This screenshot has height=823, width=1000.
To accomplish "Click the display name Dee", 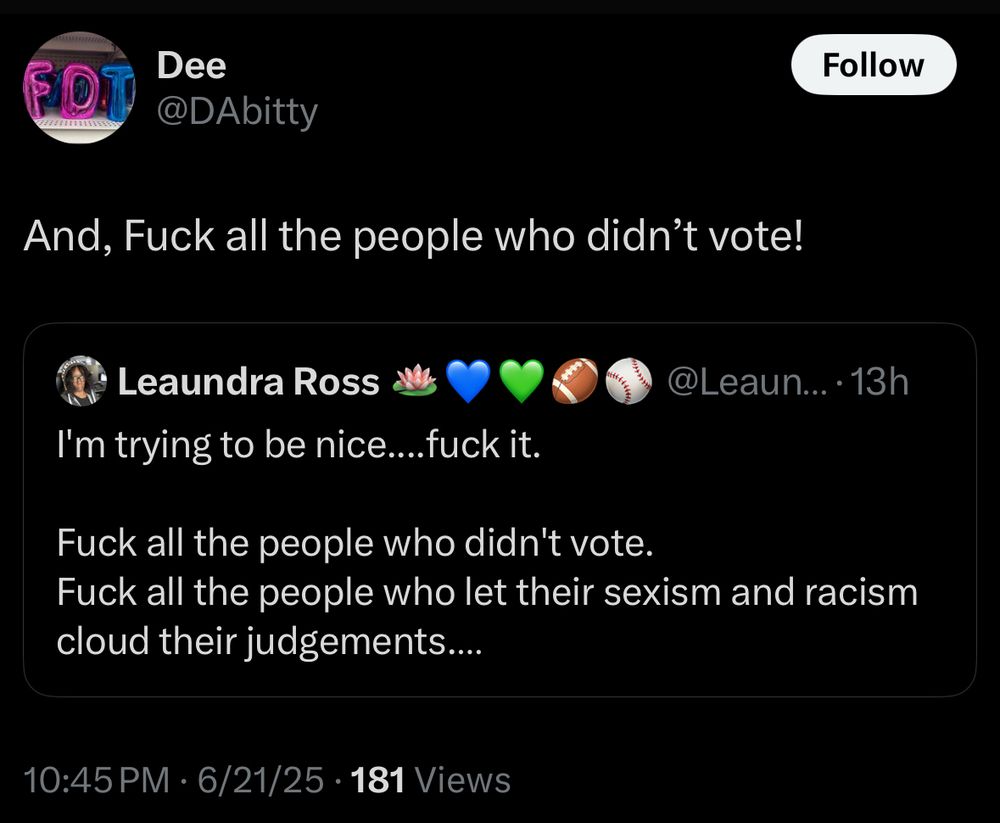I will tap(192, 66).
